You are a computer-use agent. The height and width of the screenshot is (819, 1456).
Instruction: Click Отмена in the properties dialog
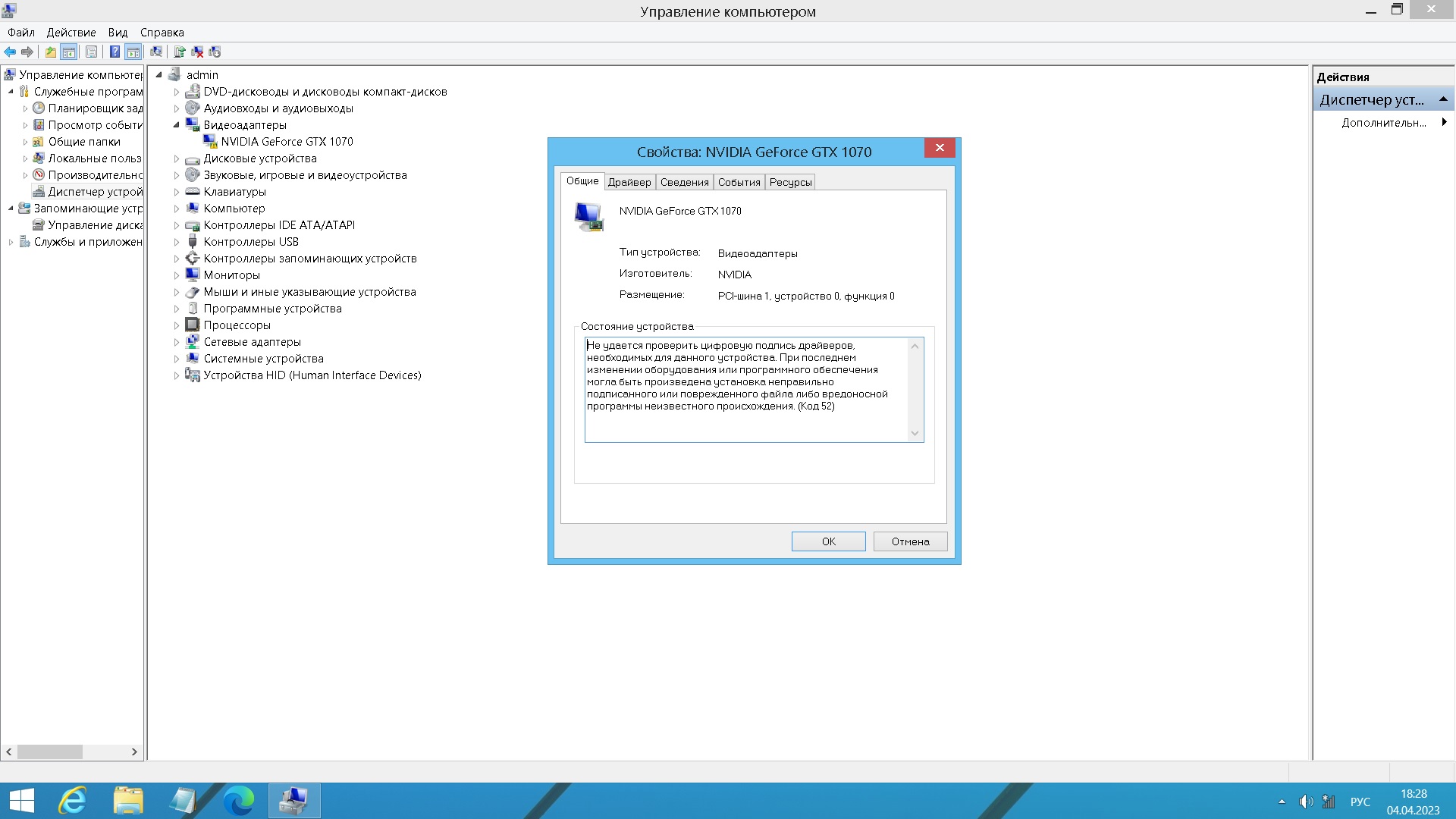point(910,541)
